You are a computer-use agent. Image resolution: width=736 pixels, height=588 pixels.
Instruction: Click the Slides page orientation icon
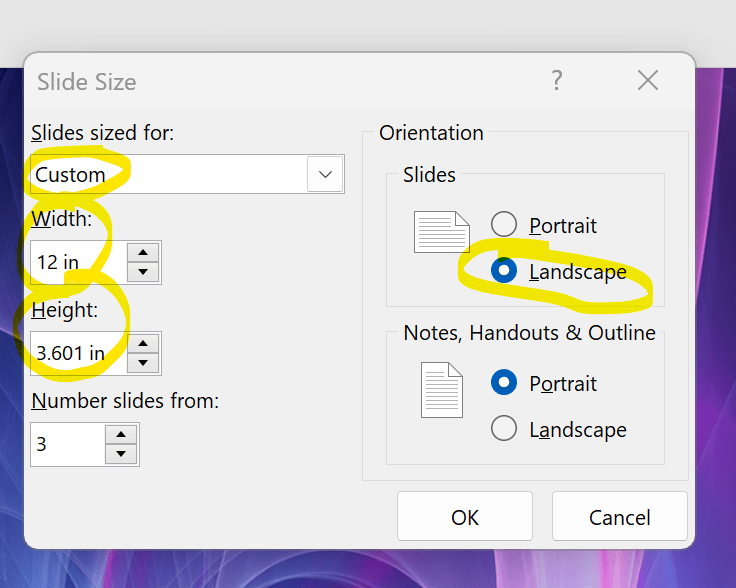tap(441, 232)
